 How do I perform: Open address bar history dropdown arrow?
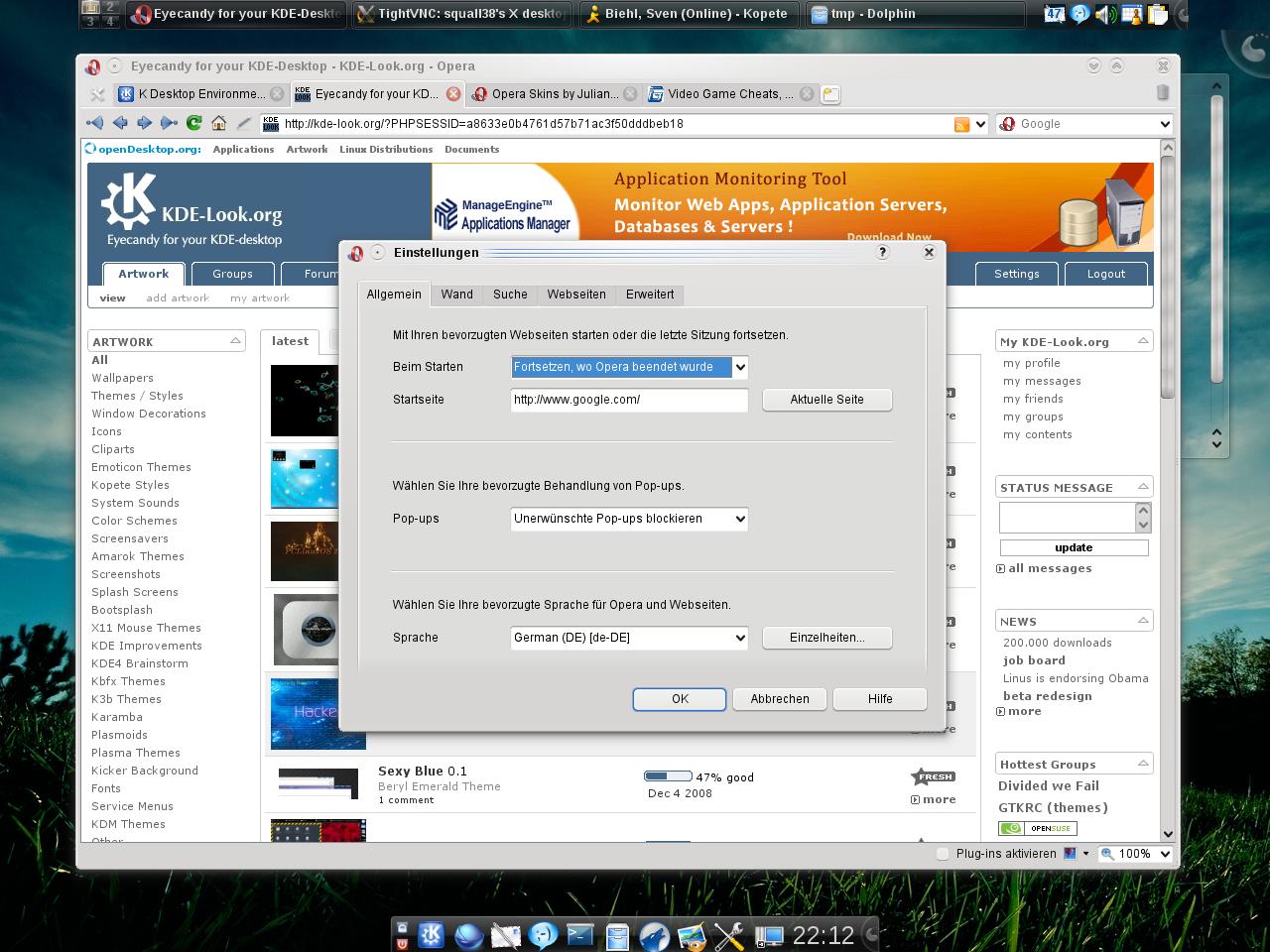click(x=980, y=124)
